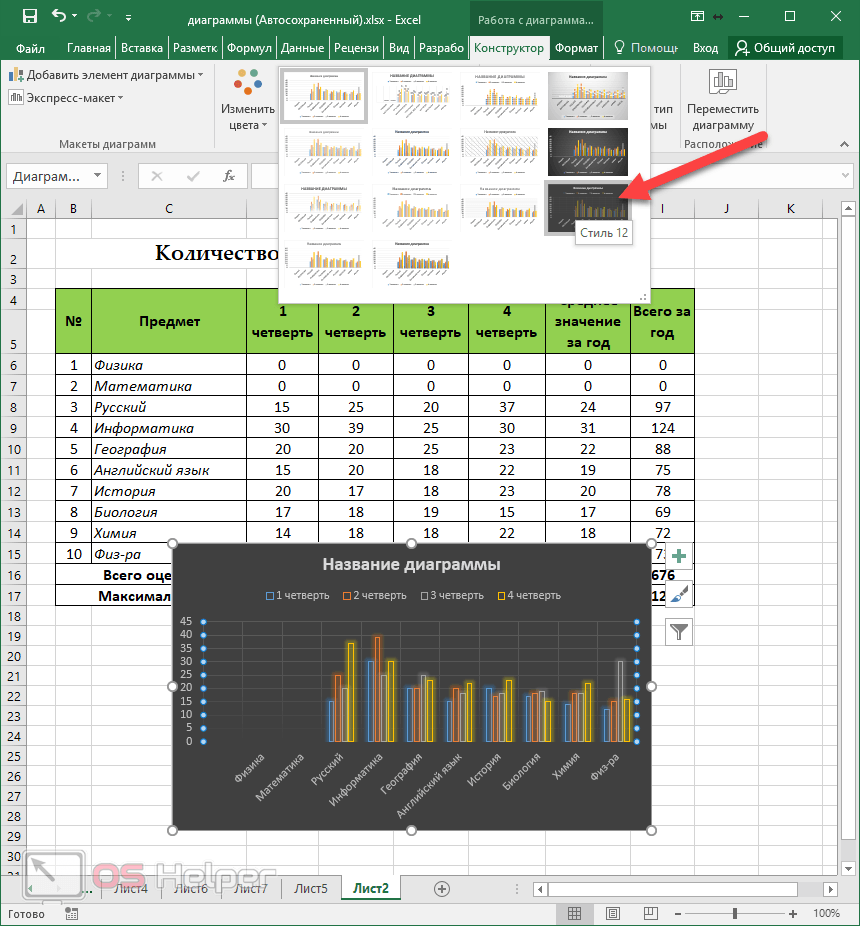Select the dark Стиль 12 chart style thumbnail
This screenshot has height=926, width=860.
[588, 207]
